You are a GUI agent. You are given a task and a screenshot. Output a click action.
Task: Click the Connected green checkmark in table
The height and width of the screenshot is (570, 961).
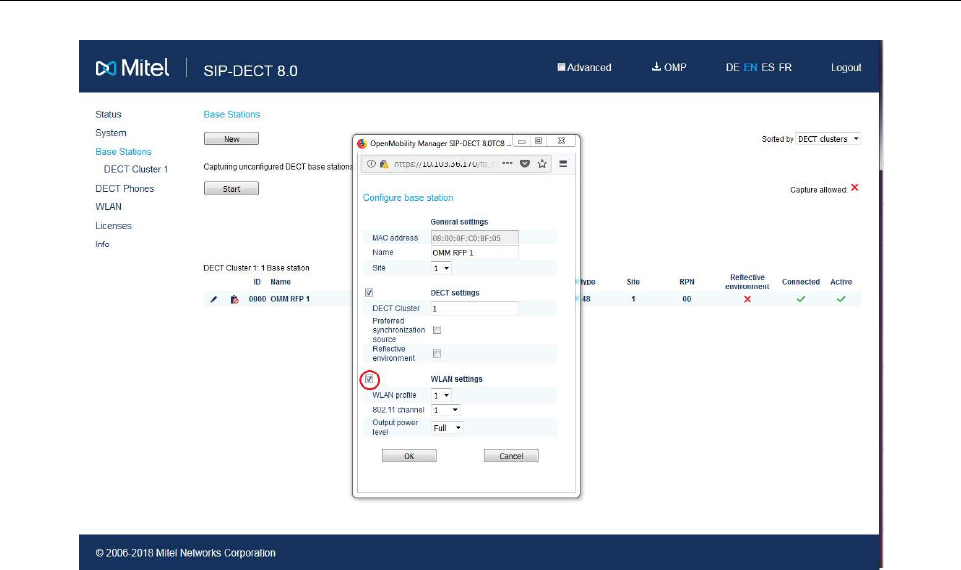800,299
